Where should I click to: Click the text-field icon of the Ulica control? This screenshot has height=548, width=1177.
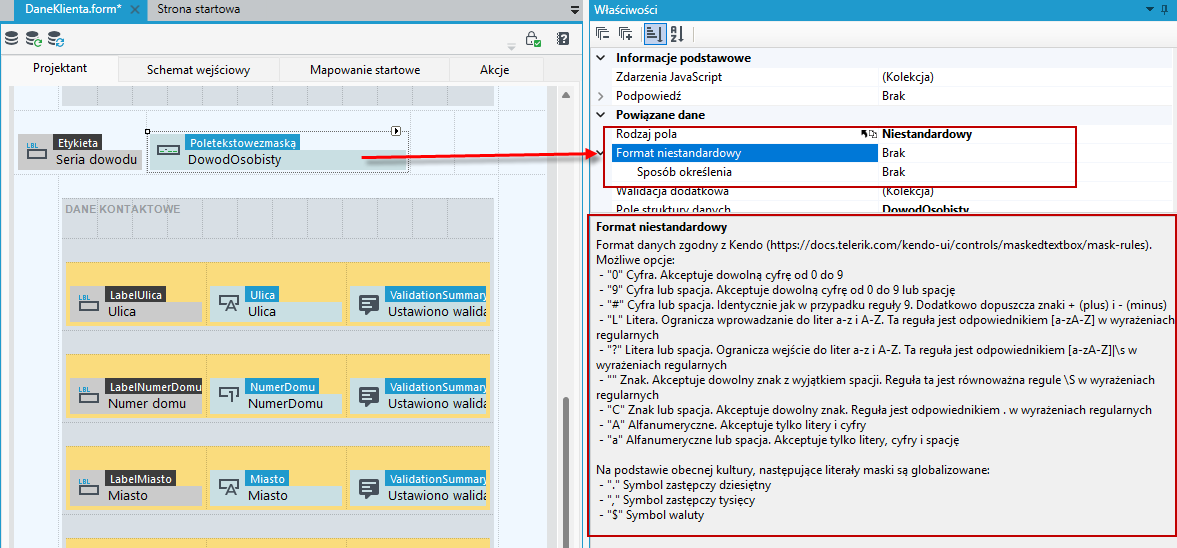click(228, 302)
